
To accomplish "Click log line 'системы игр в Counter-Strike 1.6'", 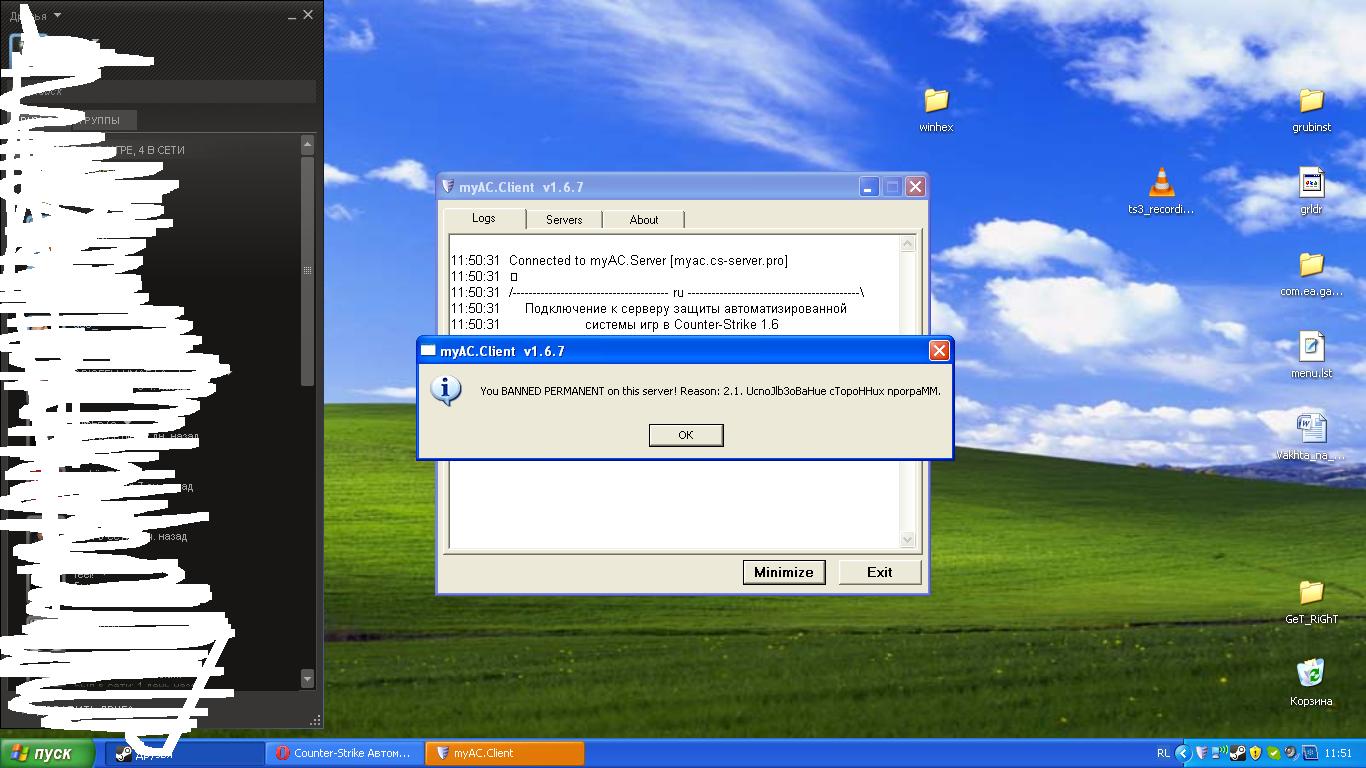I will pyautogui.click(x=682, y=325).
